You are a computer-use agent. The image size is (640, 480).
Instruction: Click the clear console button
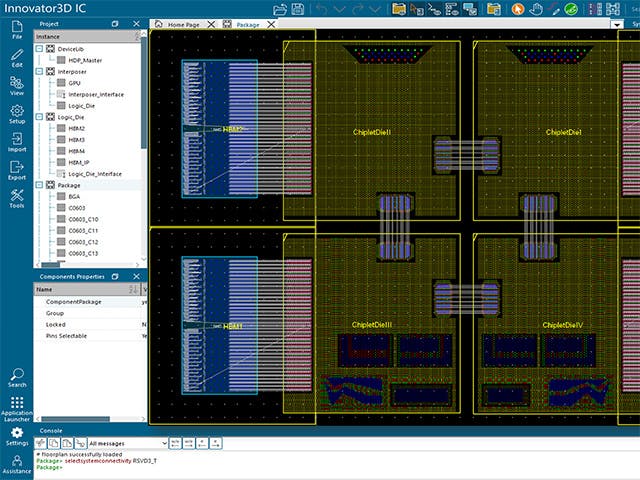(x=40, y=443)
